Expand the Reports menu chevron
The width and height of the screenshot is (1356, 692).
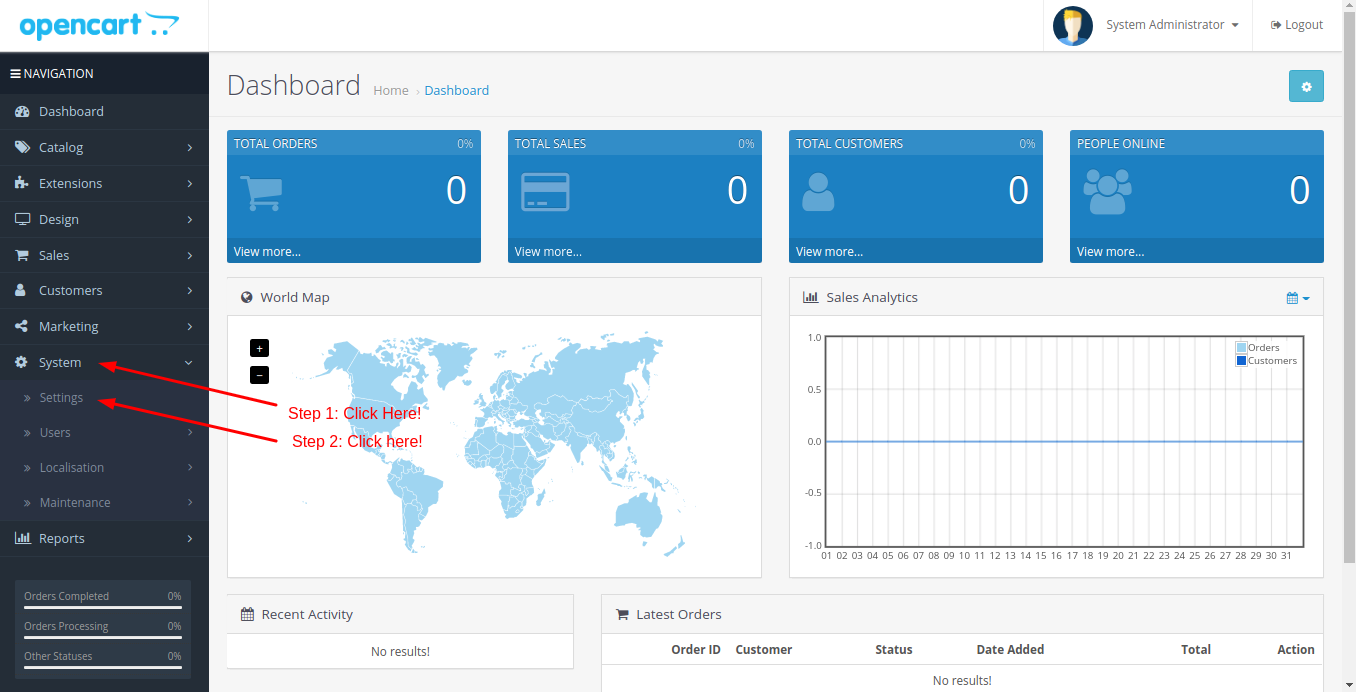tap(189, 539)
